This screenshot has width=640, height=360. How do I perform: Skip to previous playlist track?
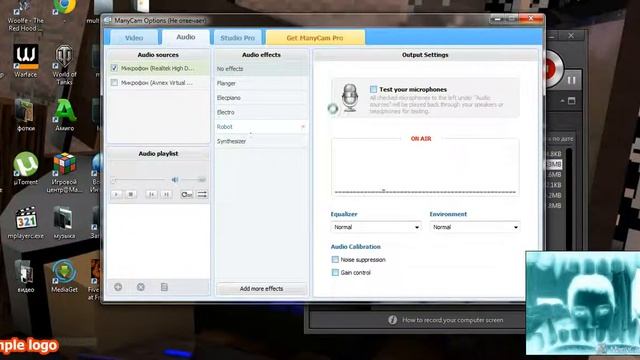tap(151, 194)
